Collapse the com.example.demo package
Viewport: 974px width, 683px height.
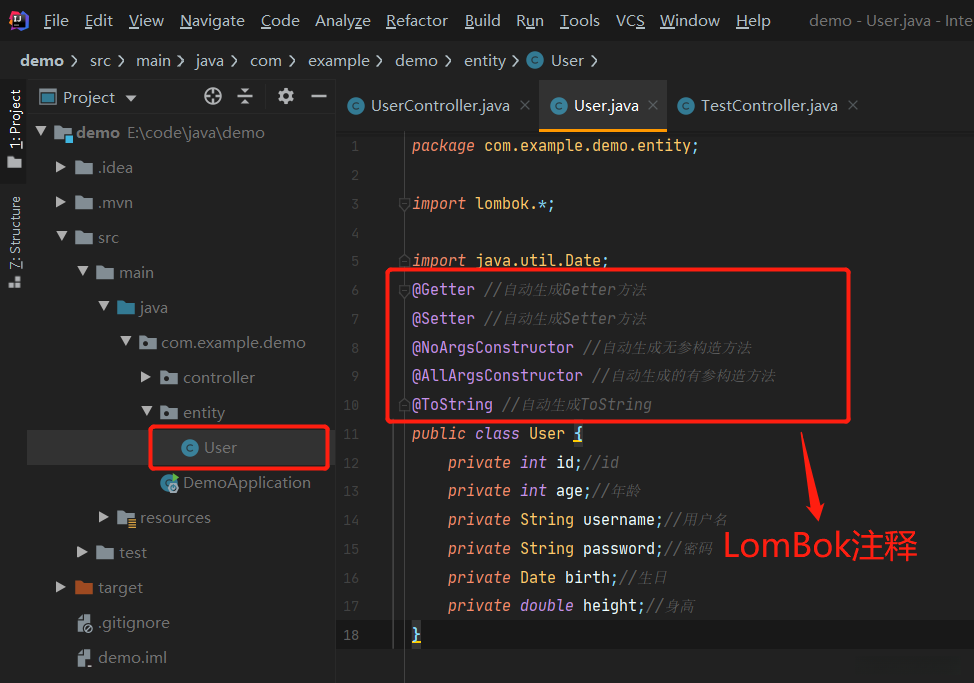[126, 342]
